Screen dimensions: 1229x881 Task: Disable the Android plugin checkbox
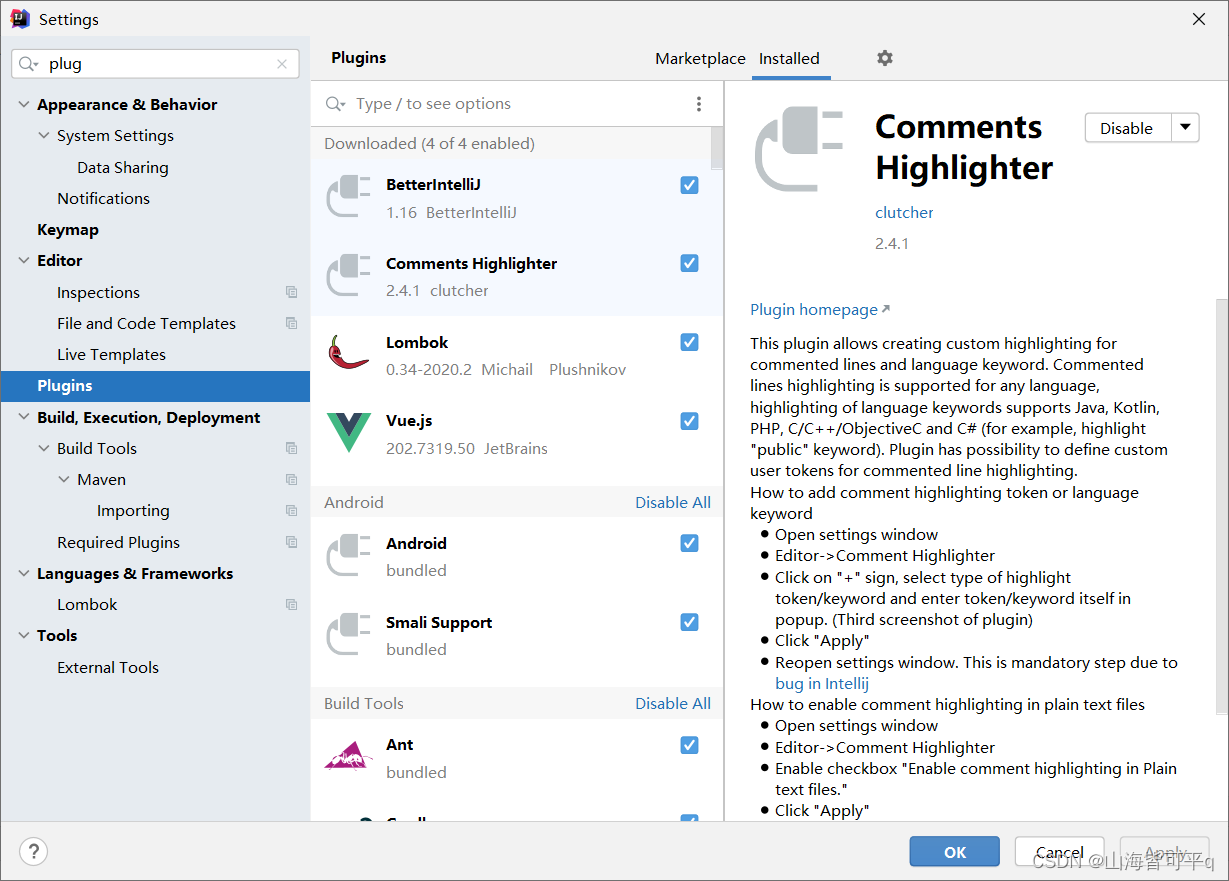click(689, 543)
